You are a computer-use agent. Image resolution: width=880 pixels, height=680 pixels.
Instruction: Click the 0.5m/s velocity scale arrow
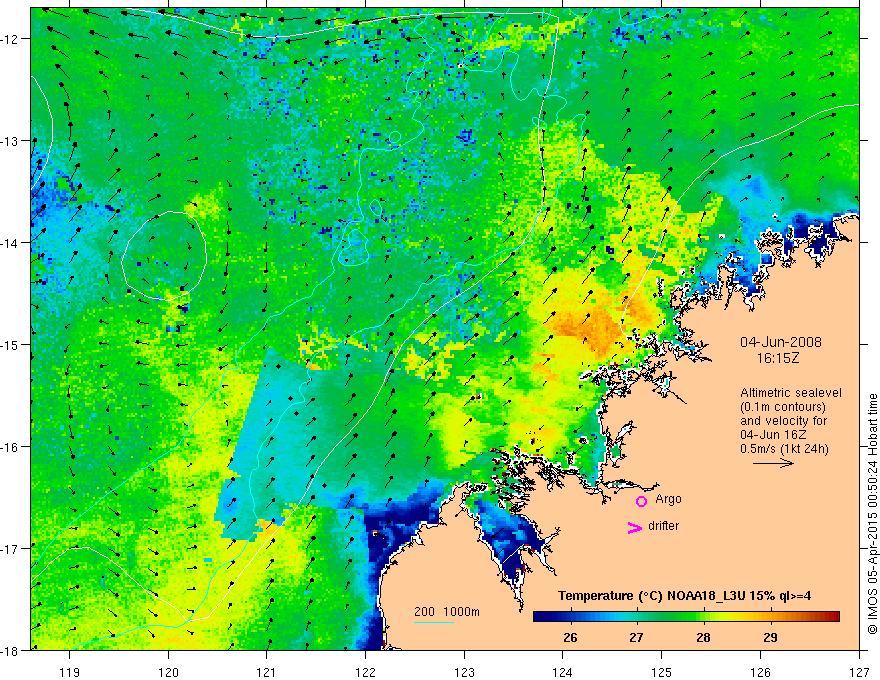773,463
